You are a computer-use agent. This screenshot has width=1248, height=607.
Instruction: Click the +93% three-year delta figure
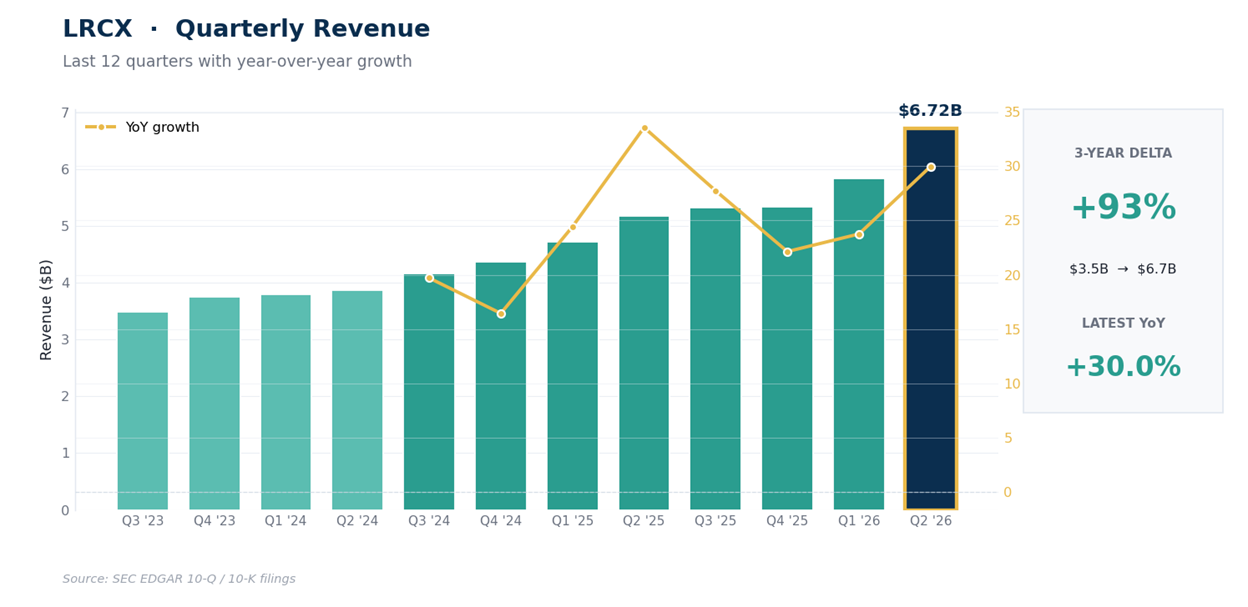pos(1123,208)
